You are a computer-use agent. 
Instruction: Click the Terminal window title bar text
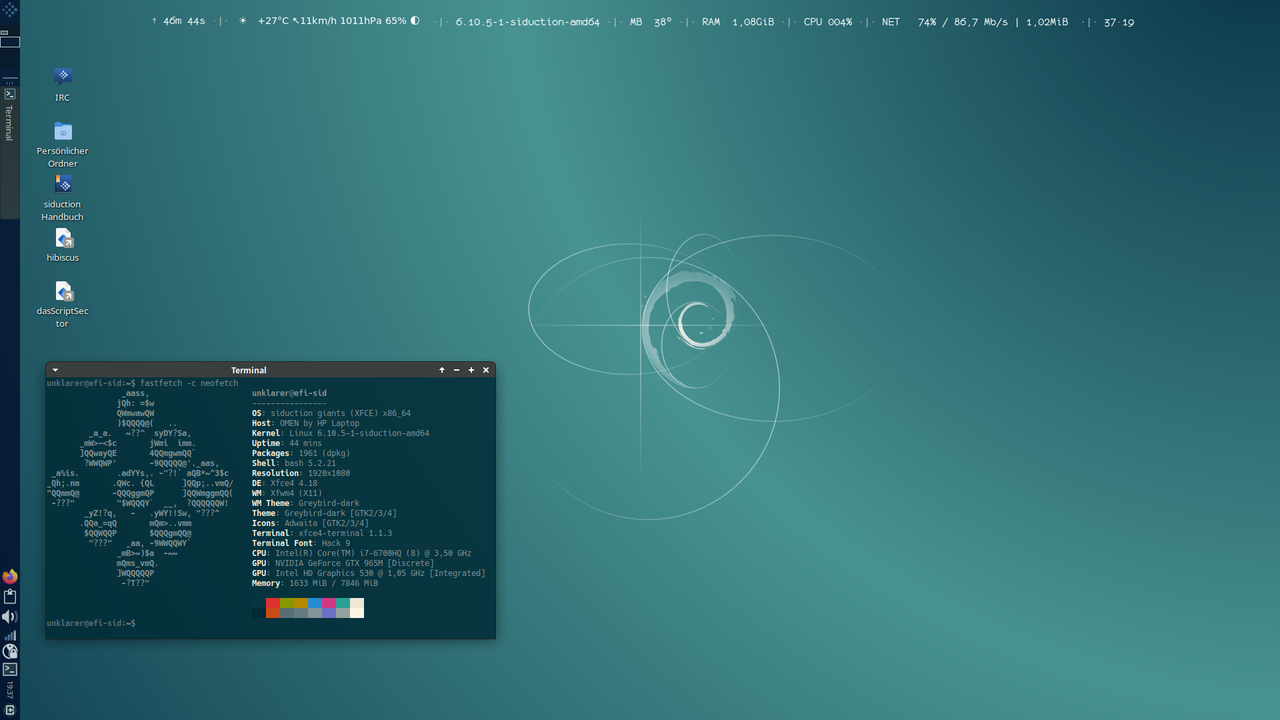click(x=248, y=370)
